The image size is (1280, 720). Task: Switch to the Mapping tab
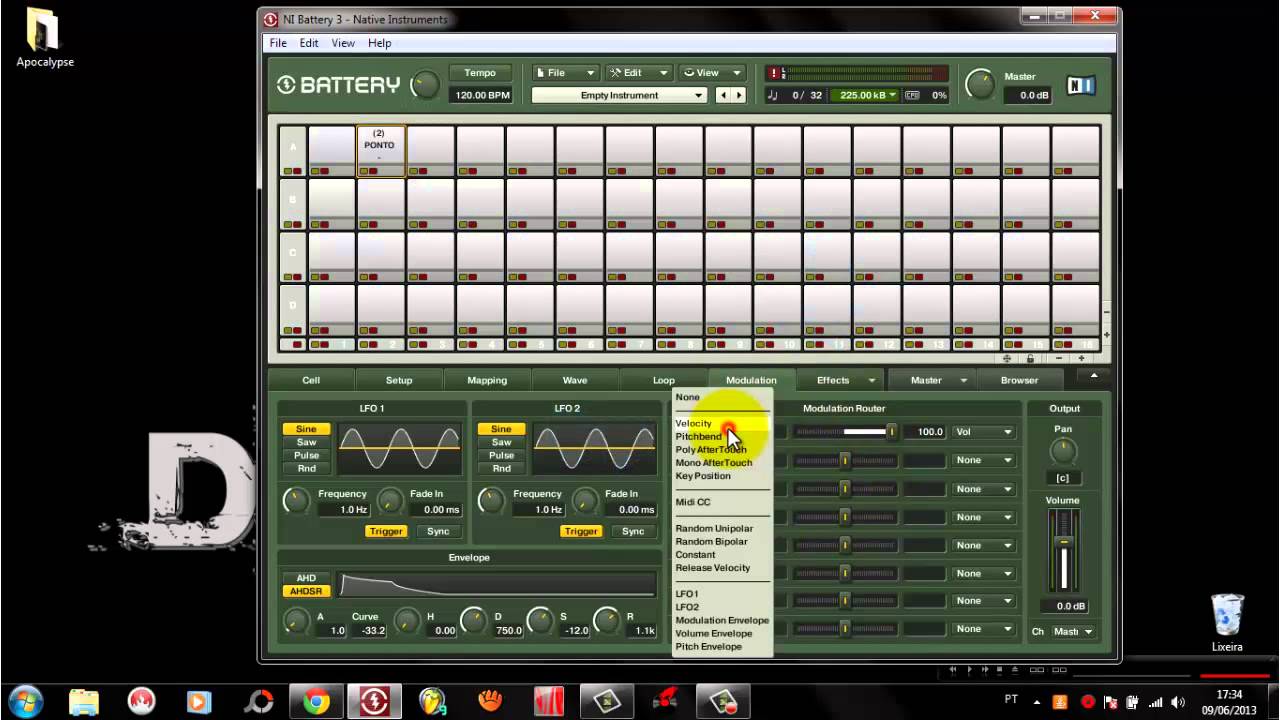coord(487,380)
